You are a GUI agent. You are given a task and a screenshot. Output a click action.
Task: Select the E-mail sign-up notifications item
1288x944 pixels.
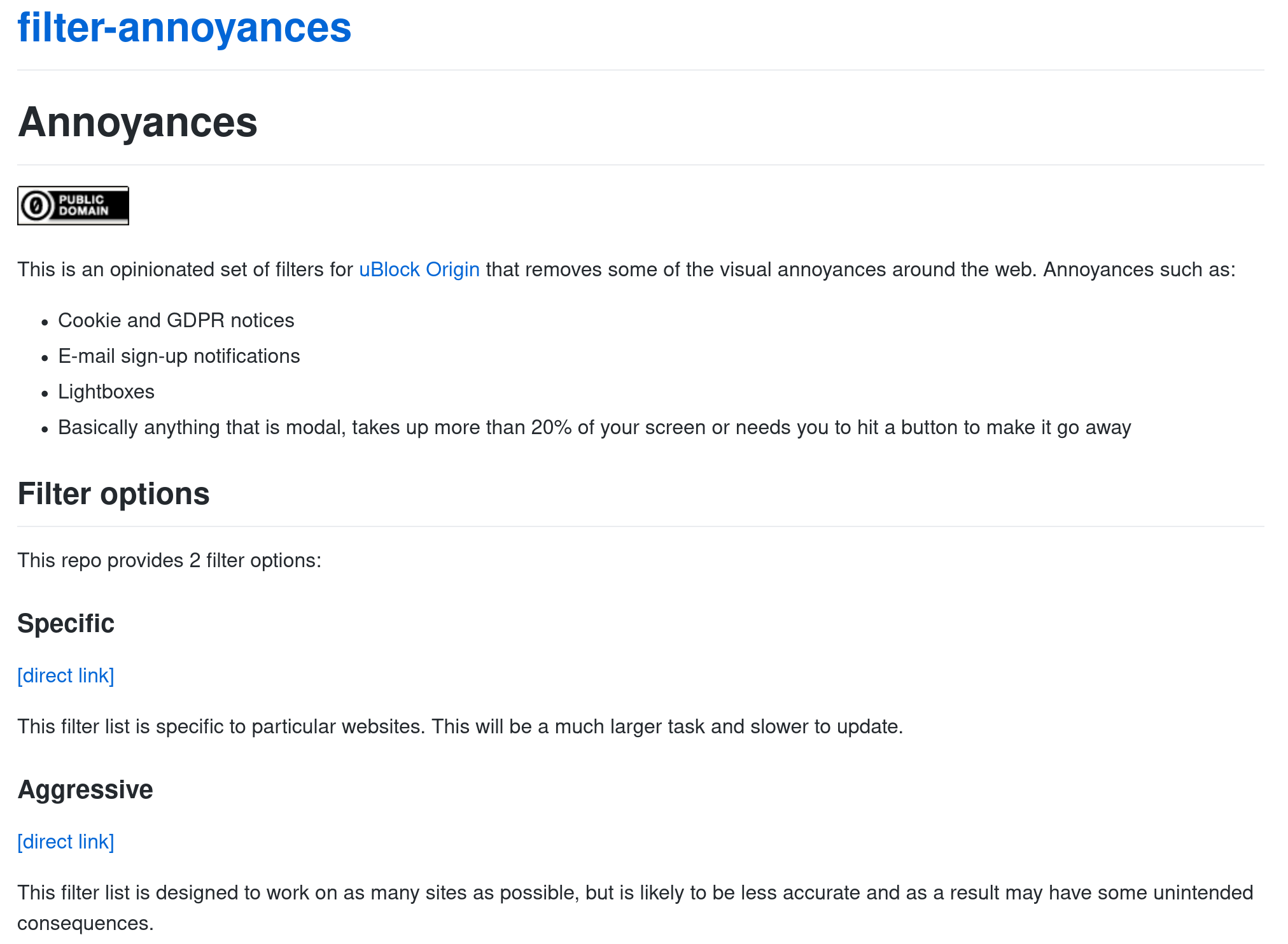click(x=179, y=356)
